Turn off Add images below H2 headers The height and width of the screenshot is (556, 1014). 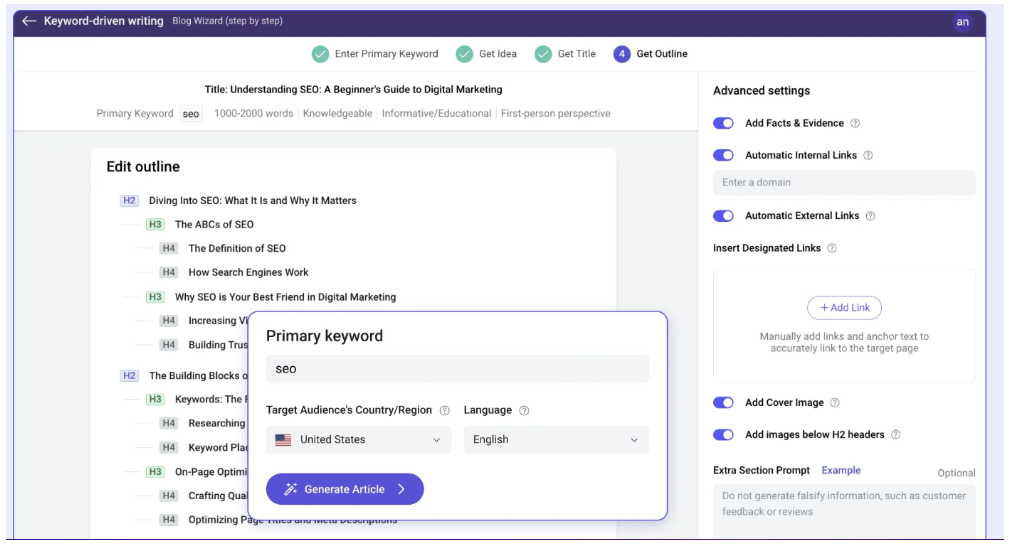coord(723,435)
